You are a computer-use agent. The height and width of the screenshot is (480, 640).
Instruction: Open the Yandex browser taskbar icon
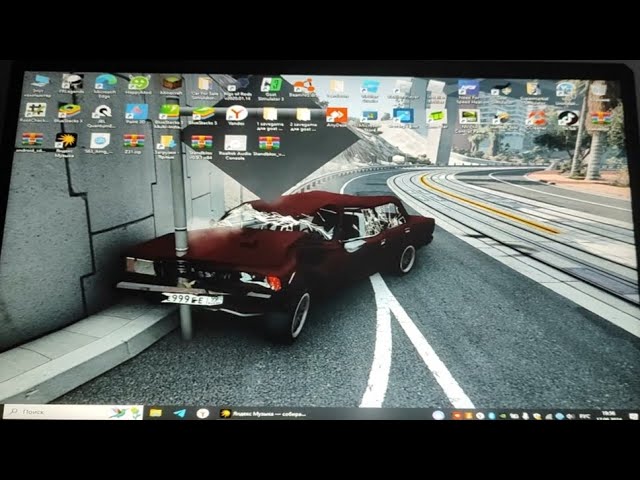(202, 413)
